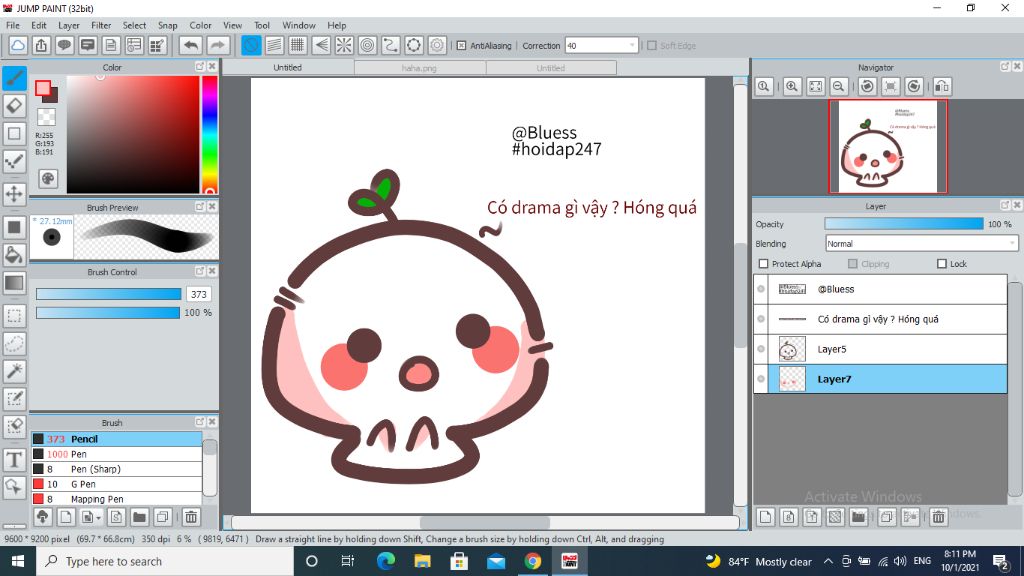Select the Bucket fill tool
This screenshot has width=1024, height=576.
pos(14,255)
